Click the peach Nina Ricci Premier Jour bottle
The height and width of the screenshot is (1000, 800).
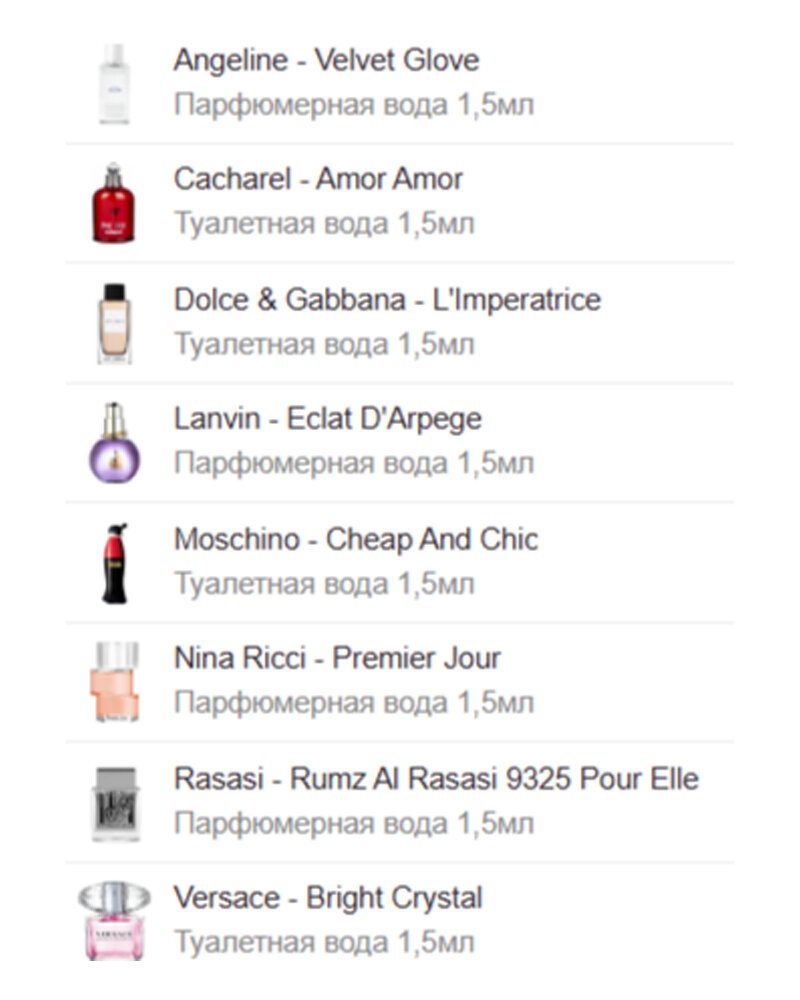coord(113,683)
